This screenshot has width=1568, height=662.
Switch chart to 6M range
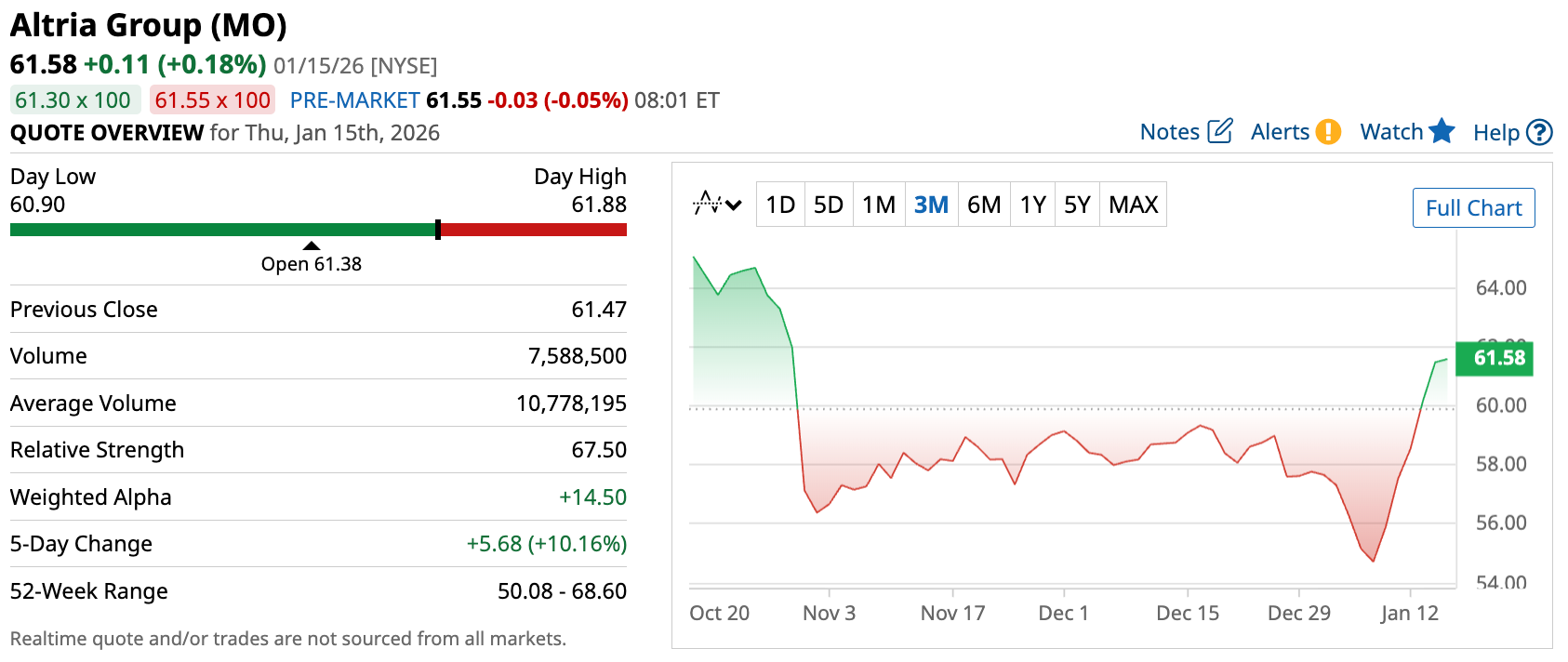click(x=984, y=205)
